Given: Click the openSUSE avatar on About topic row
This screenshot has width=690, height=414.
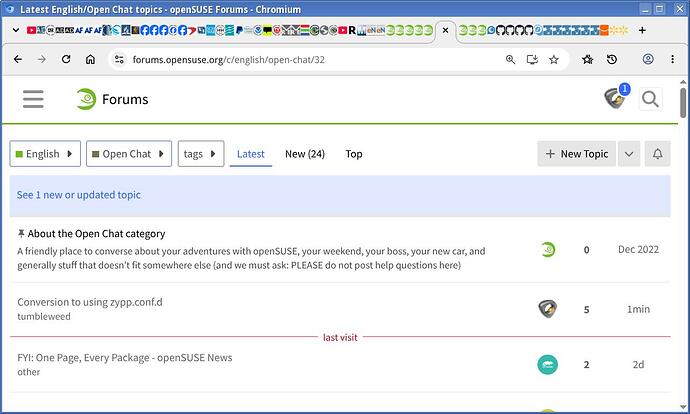Looking at the screenshot, I should point(548,249).
